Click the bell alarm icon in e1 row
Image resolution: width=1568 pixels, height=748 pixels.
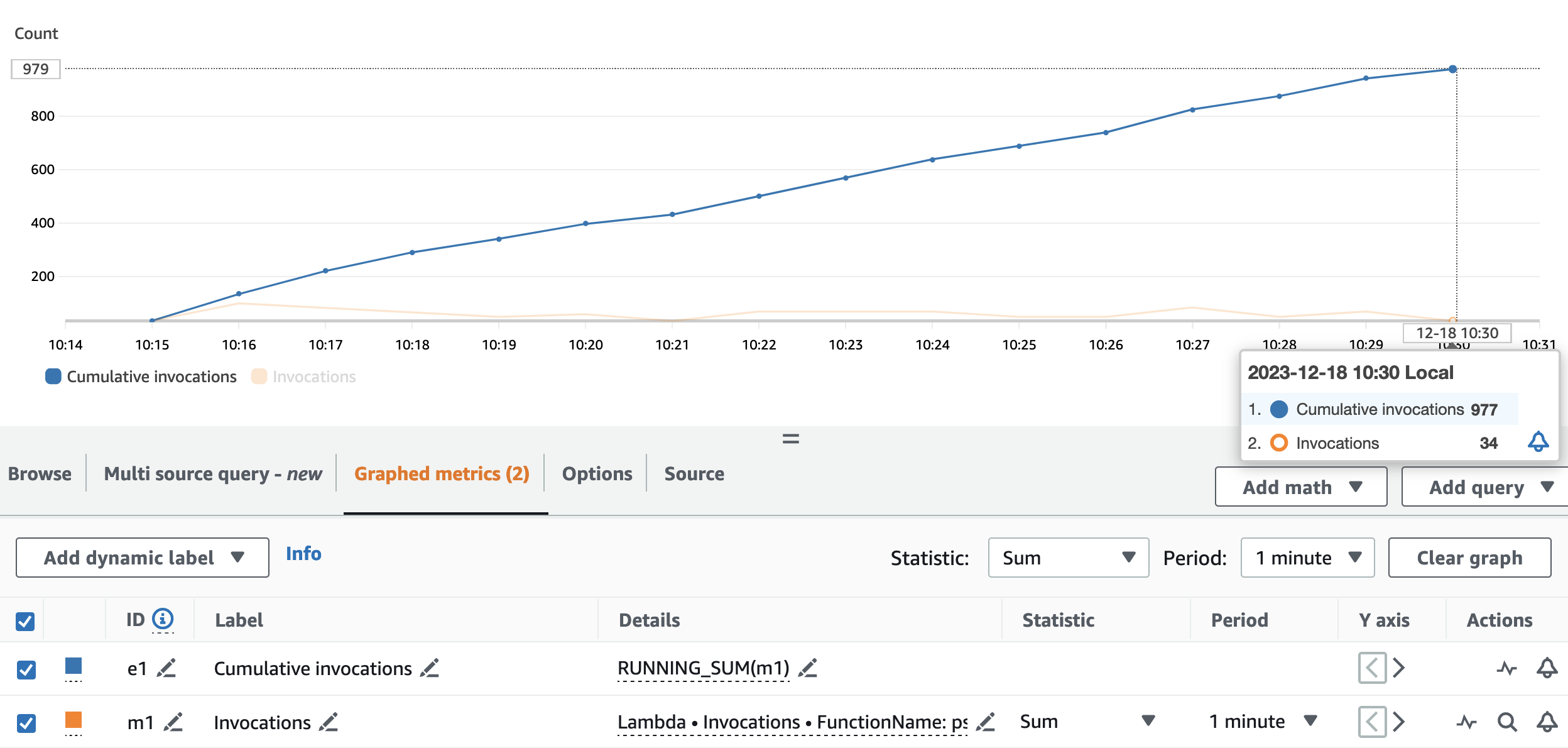click(x=1547, y=668)
